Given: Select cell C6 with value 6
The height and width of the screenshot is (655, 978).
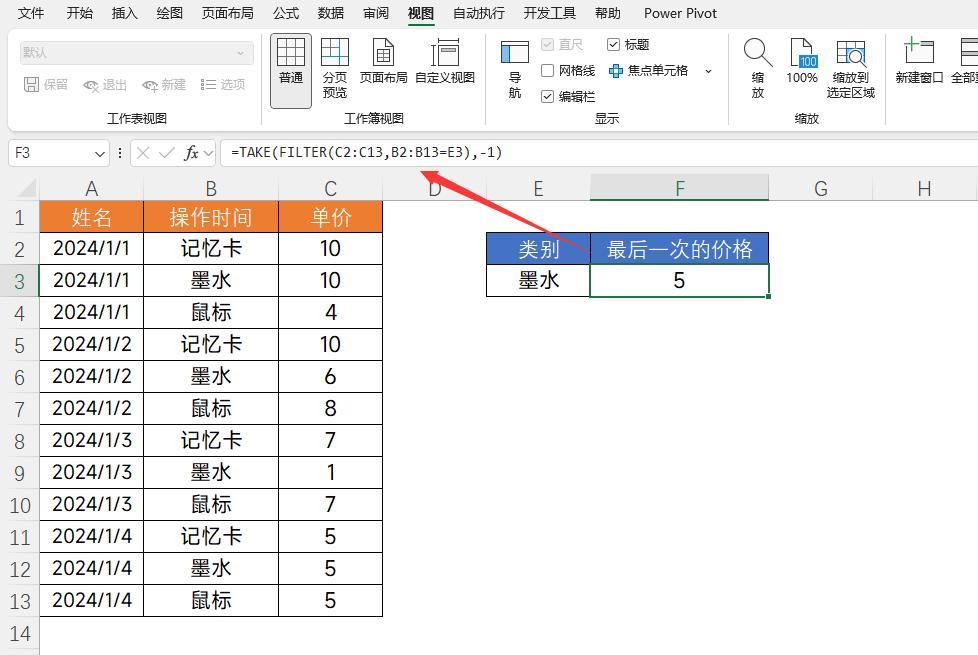Looking at the screenshot, I should (331, 376).
